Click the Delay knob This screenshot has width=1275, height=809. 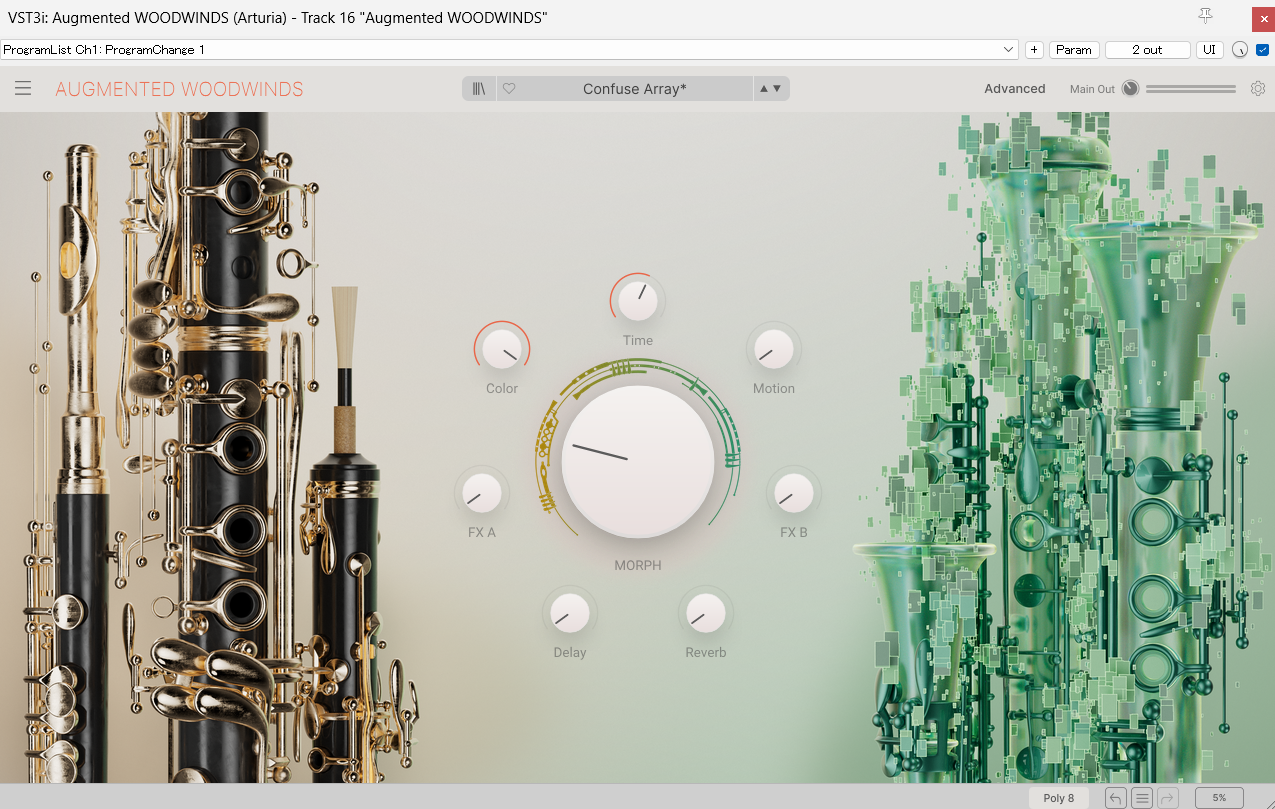[570, 612]
